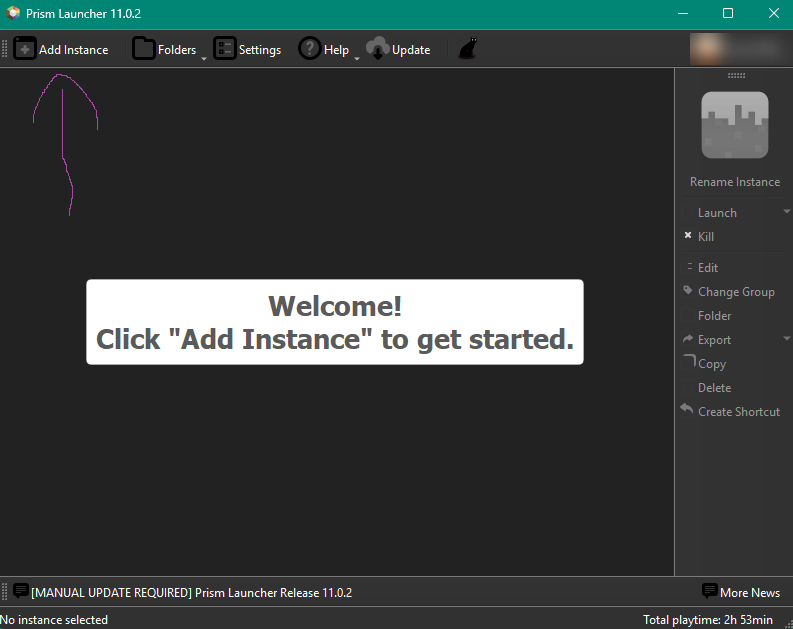Open the blurred account profile button
793x629 pixels.
pos(740,49)
